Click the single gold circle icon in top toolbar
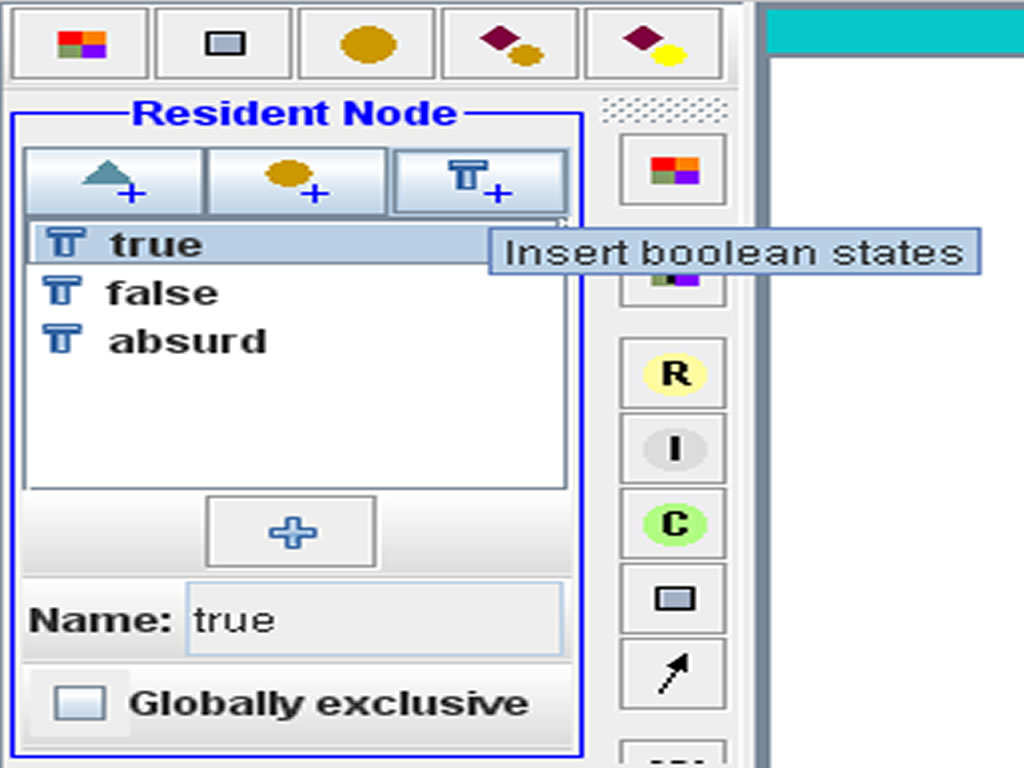The width and height of the screenshot is (1024, 768). point(367,44)
